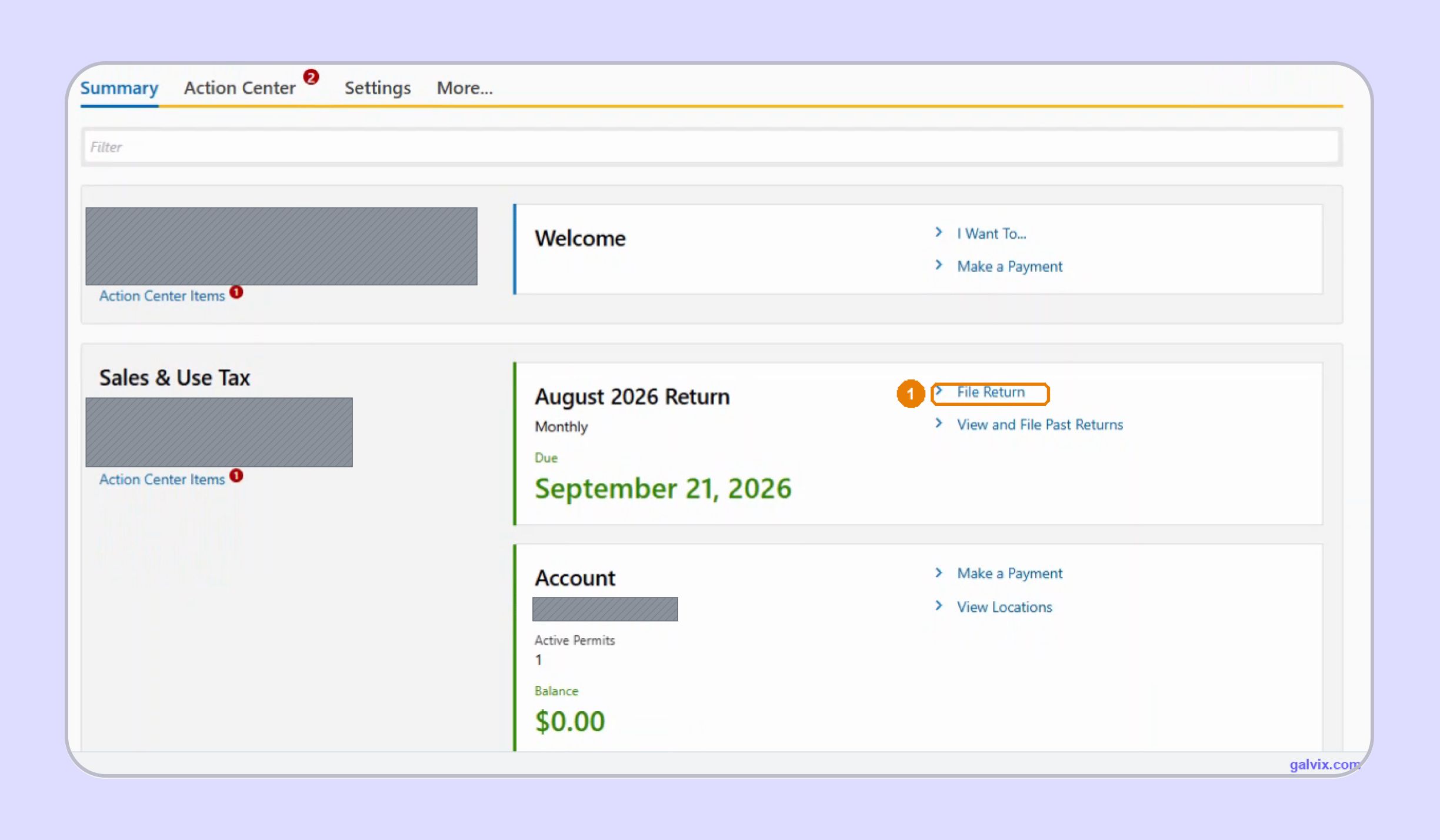Click the chevron beside View and File Past Returns

pyautogui.click(x=939, y=424)
